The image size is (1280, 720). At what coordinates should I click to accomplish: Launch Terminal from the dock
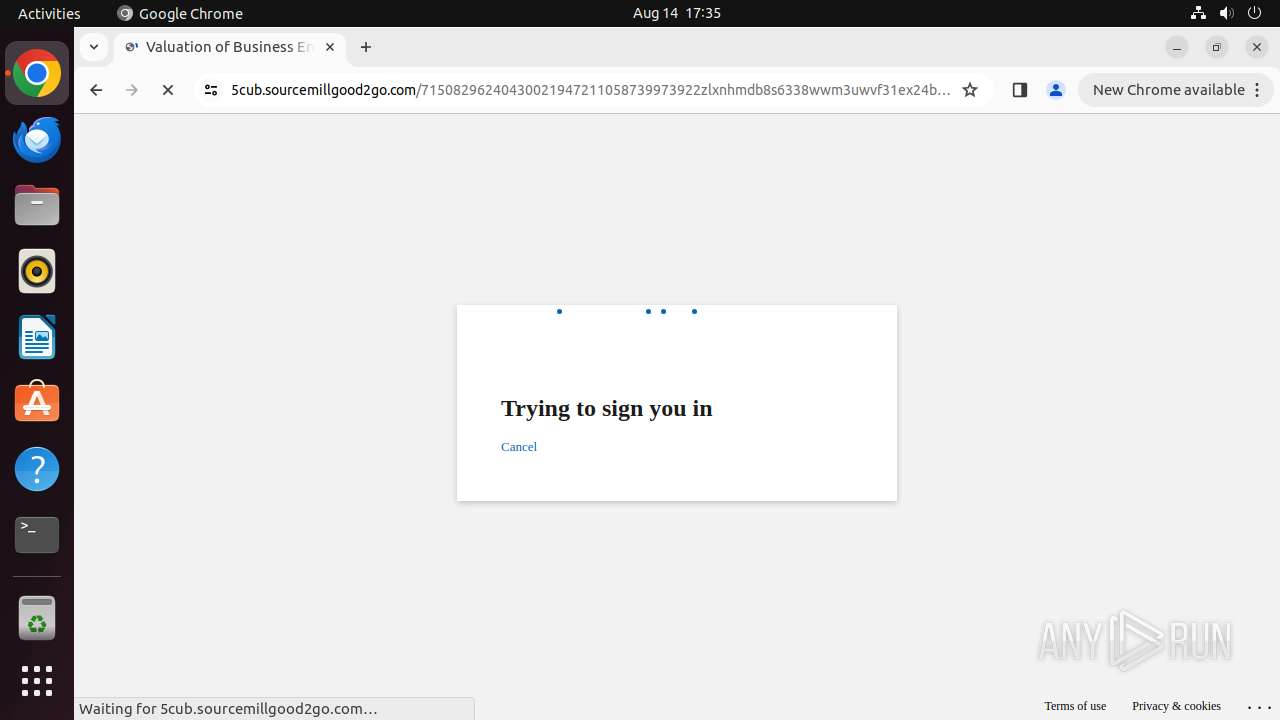point(37,535)
